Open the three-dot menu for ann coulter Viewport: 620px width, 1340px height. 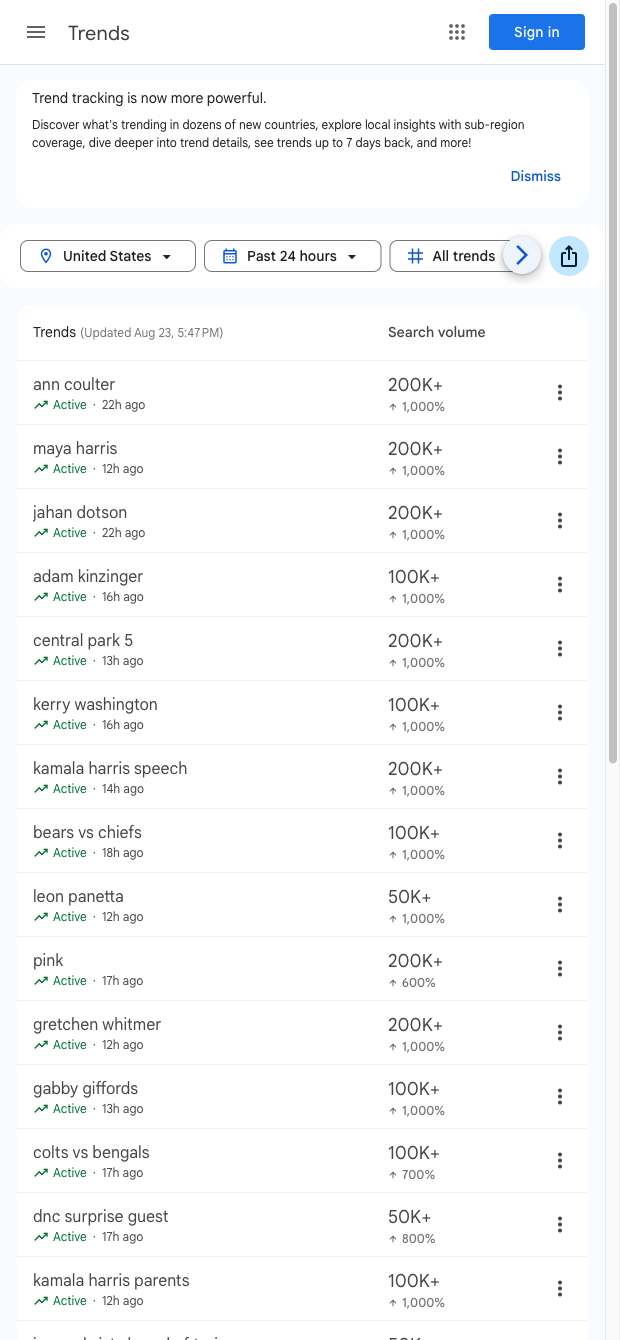559,392
